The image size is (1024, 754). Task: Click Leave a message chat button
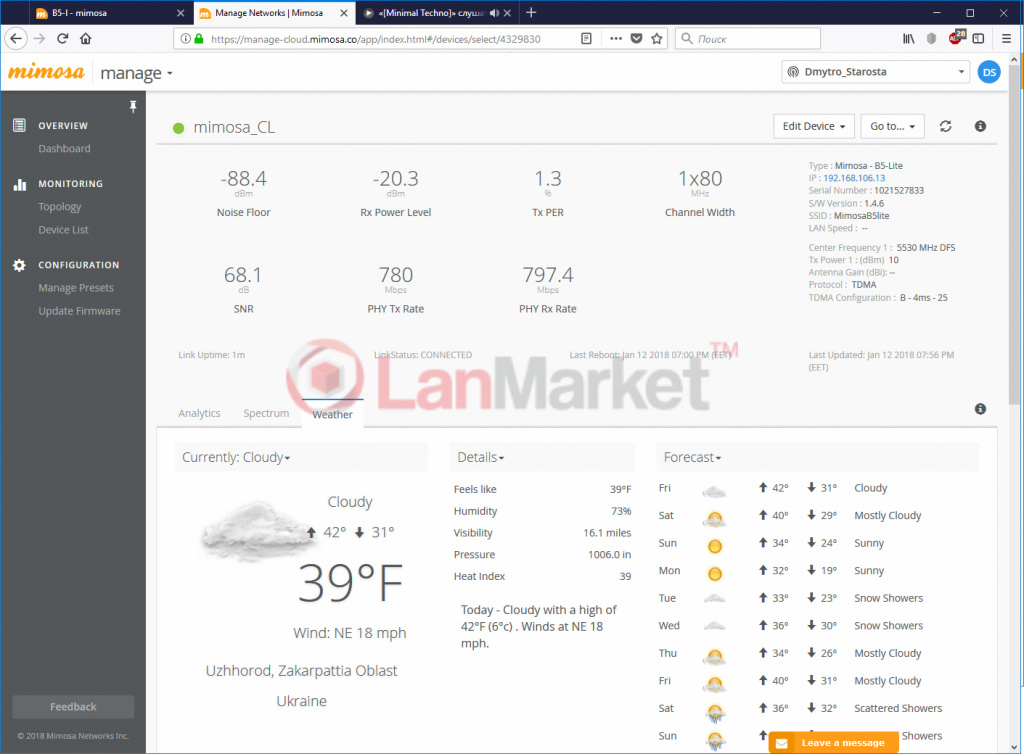pyautogui.click(x=832, y=743)
